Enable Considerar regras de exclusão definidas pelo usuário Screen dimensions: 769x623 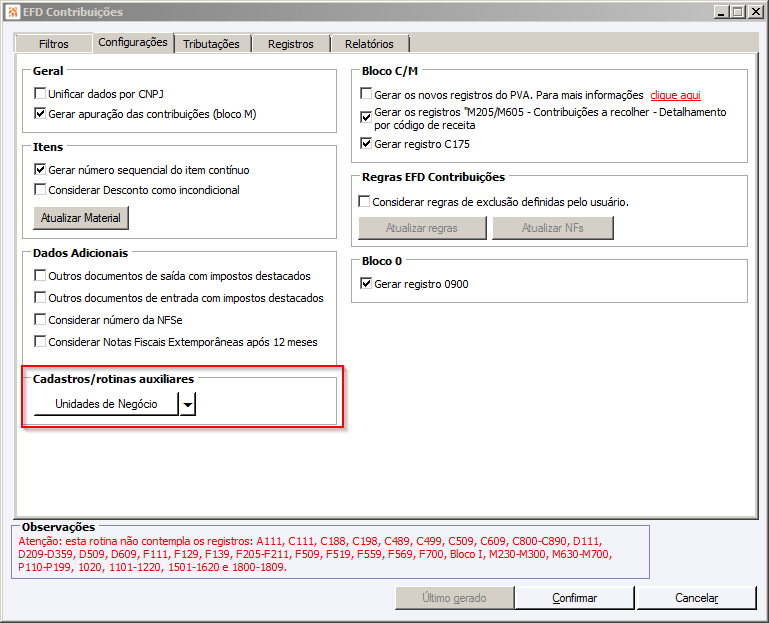coord(364,202)
